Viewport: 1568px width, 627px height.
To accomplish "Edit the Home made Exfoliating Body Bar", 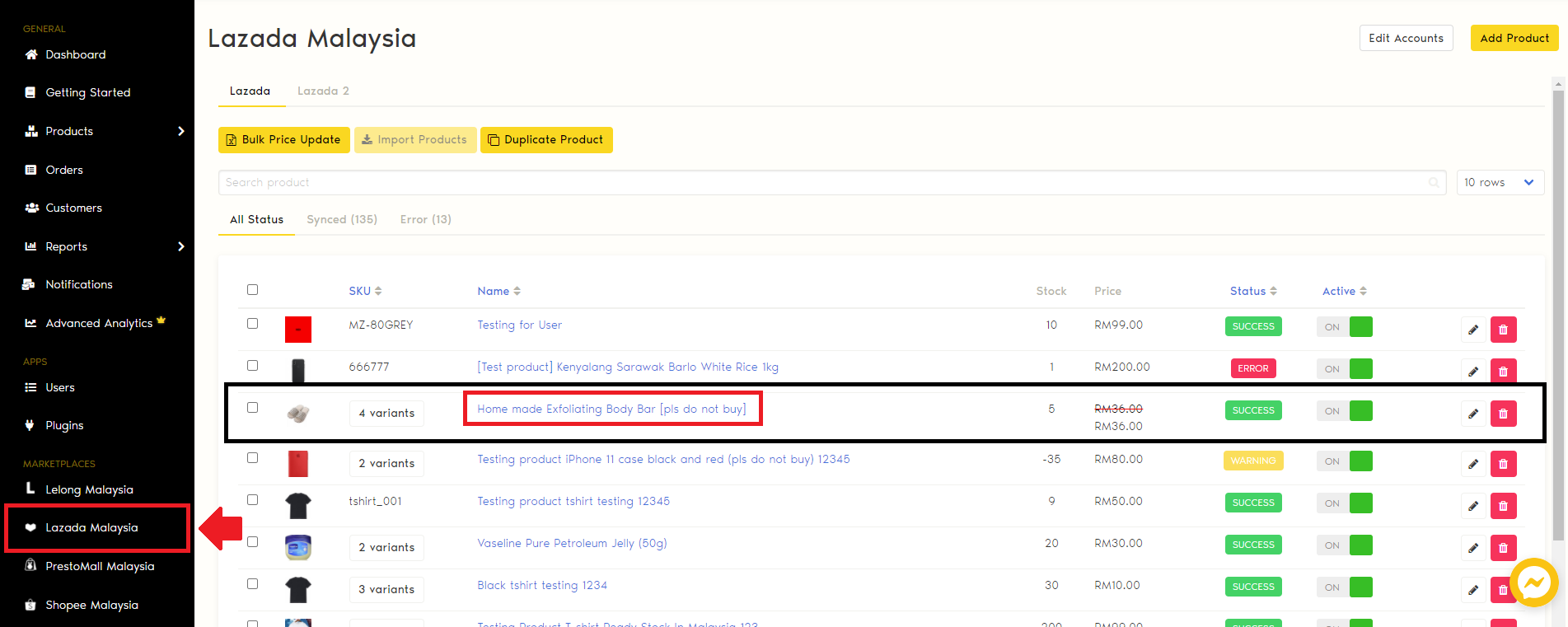I will coord(1473,414).
